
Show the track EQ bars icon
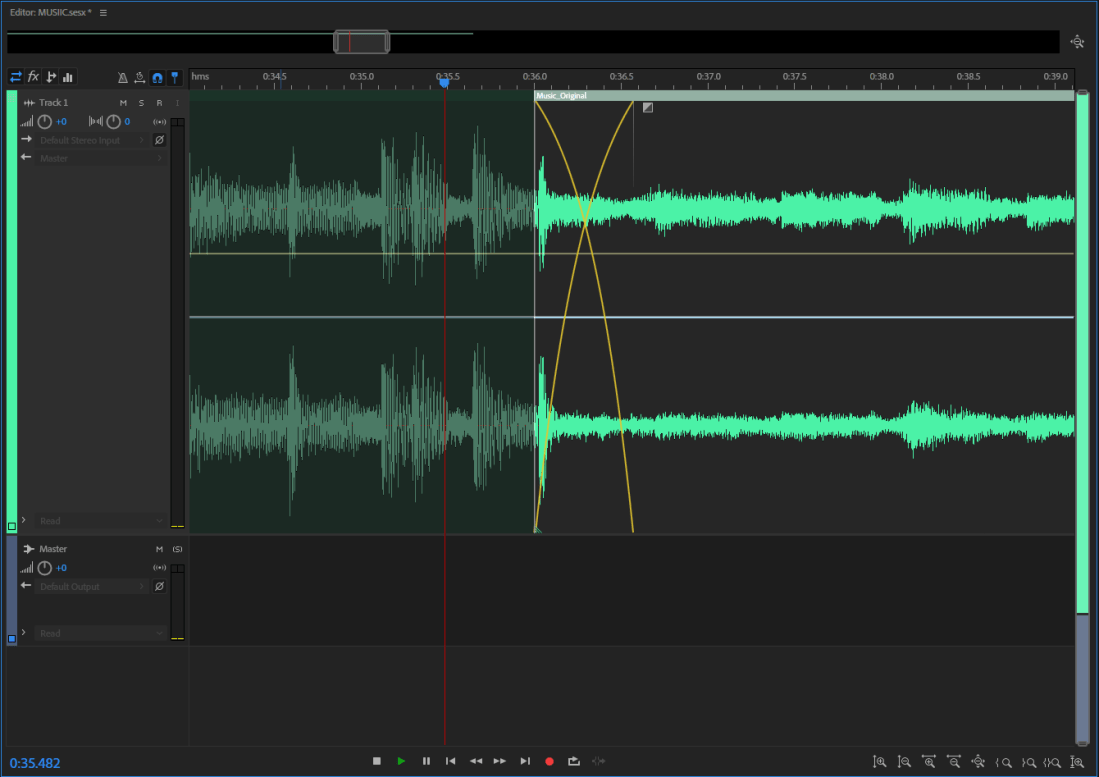[68, 77]
